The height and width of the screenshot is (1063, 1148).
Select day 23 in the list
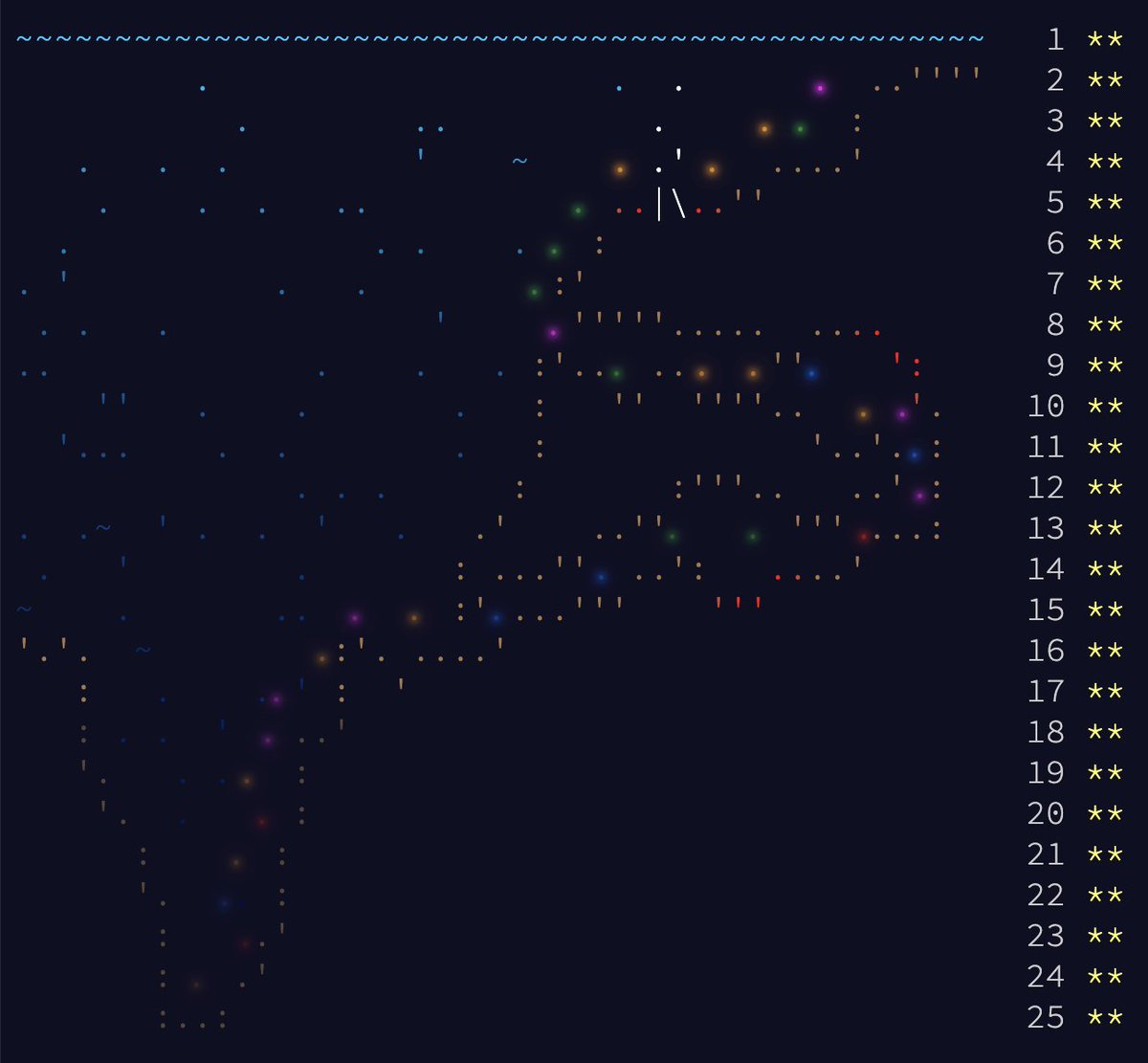click(x=1046, y=935)
